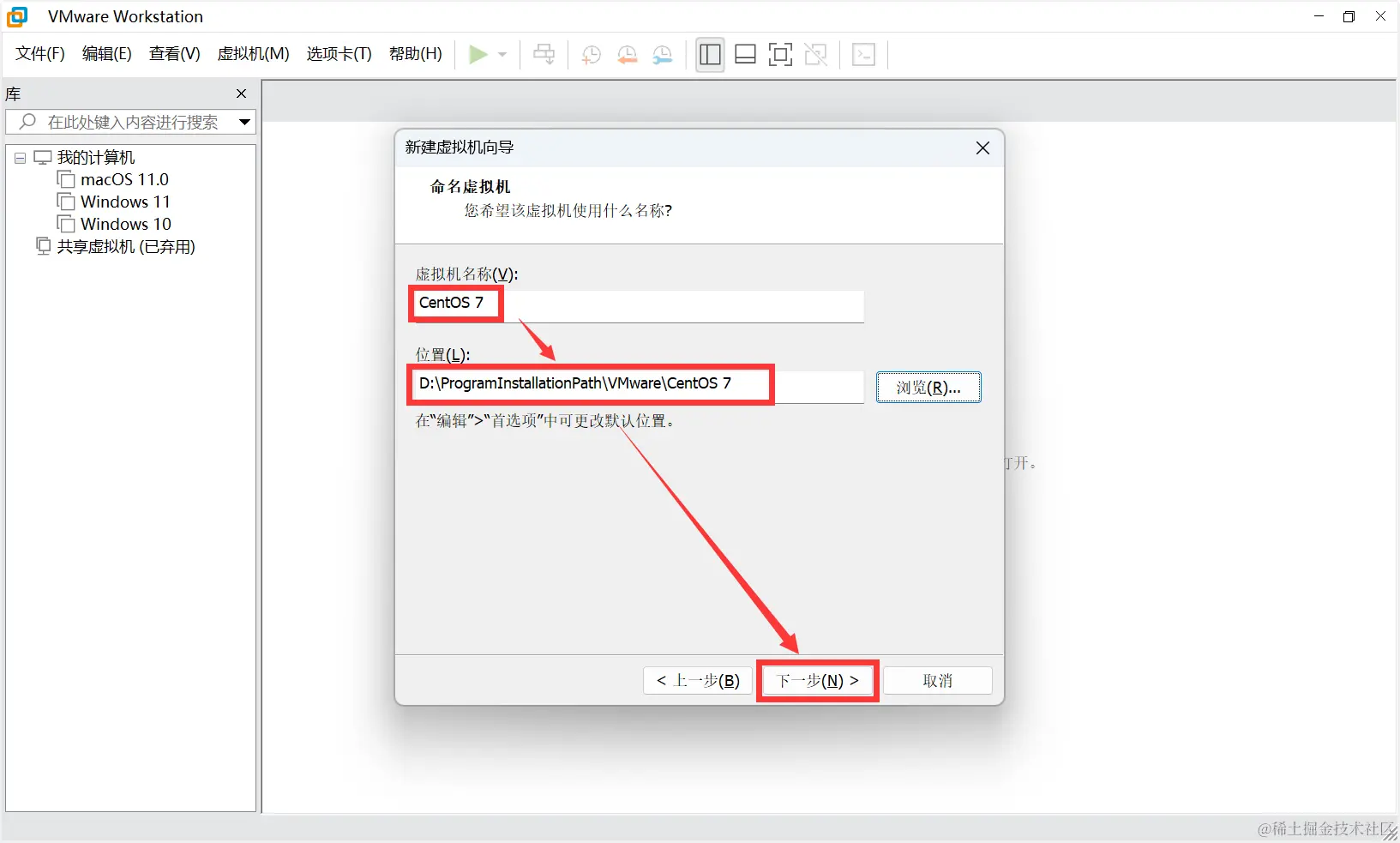This screenshot has width=1400, height=843.
Task: Open the console view toolbar icon
Action: 864,55
